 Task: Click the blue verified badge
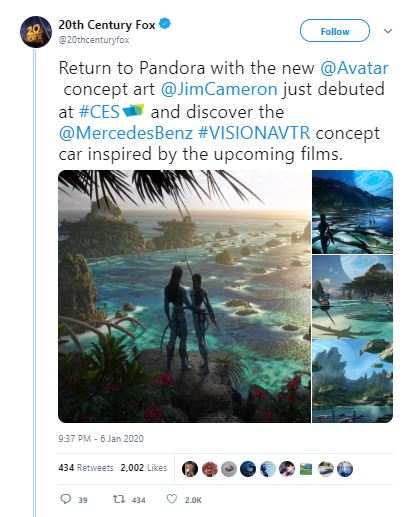click(164, 24)
